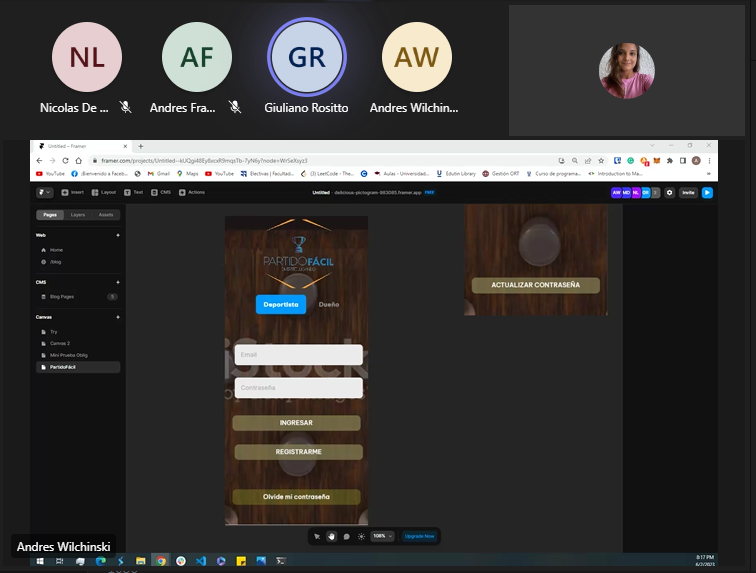756x573 pixels.
Task: Open Visual Studio Code from taskbar
Action: (201, 561)
